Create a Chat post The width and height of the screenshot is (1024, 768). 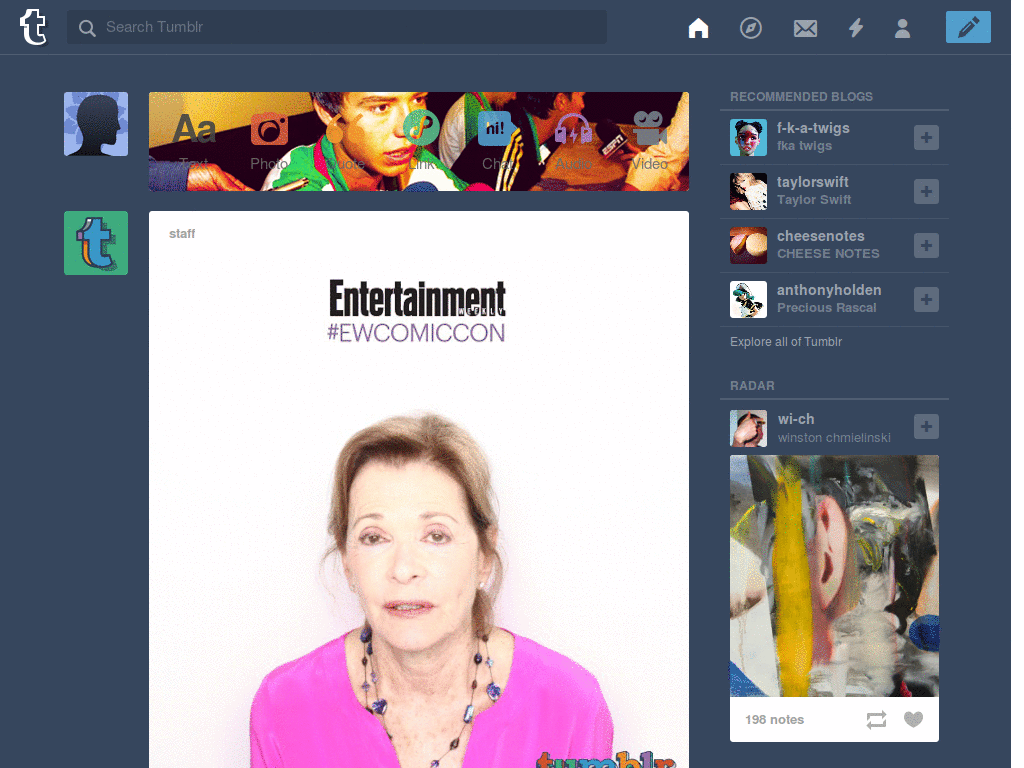(x=497, y=140)
